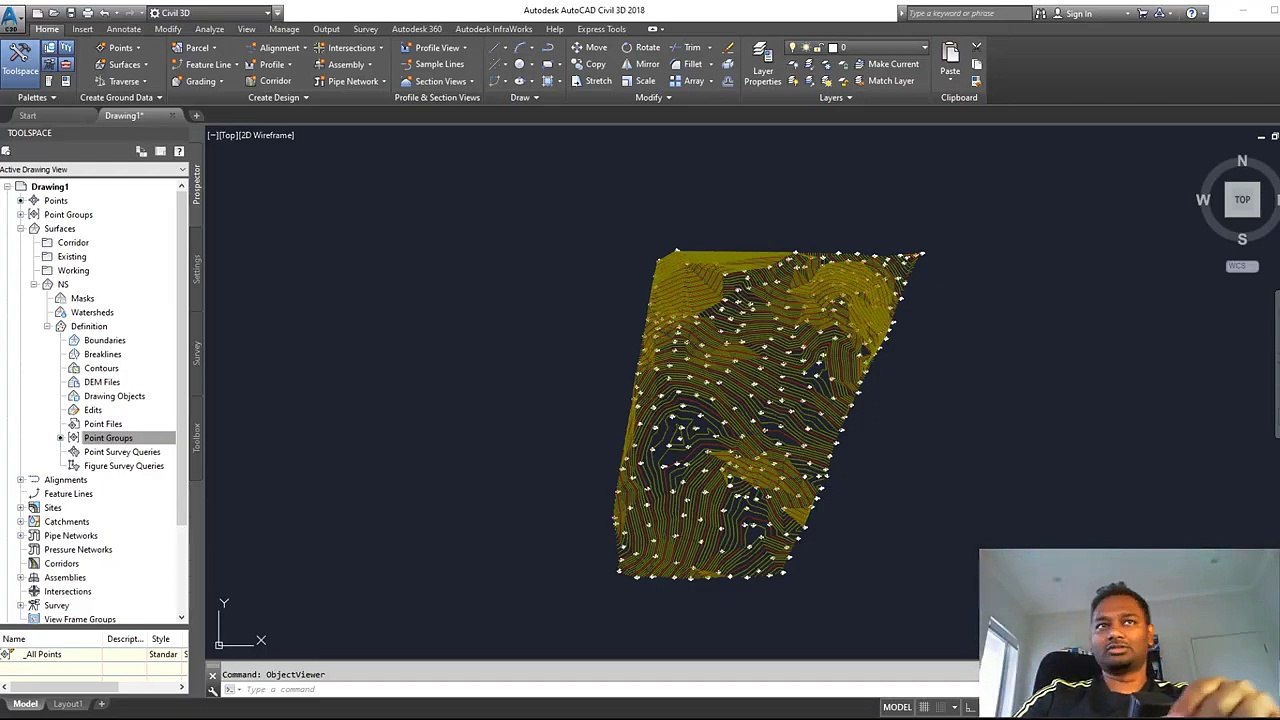The height and width of the screenshot is (720, 1280).
Task: Collapse the Definition node
Action: 47,327
